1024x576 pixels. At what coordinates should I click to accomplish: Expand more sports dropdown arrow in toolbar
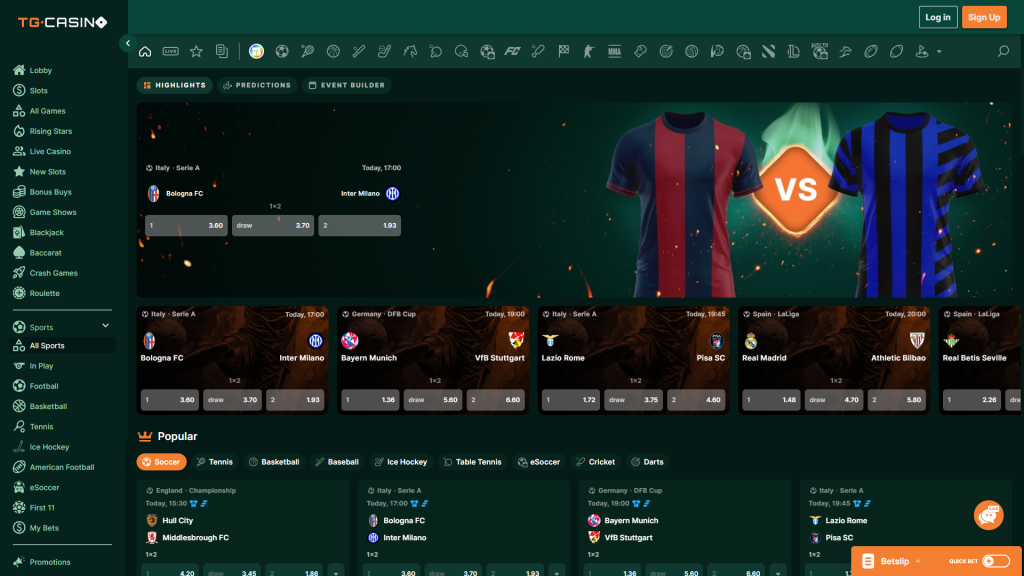939,52
